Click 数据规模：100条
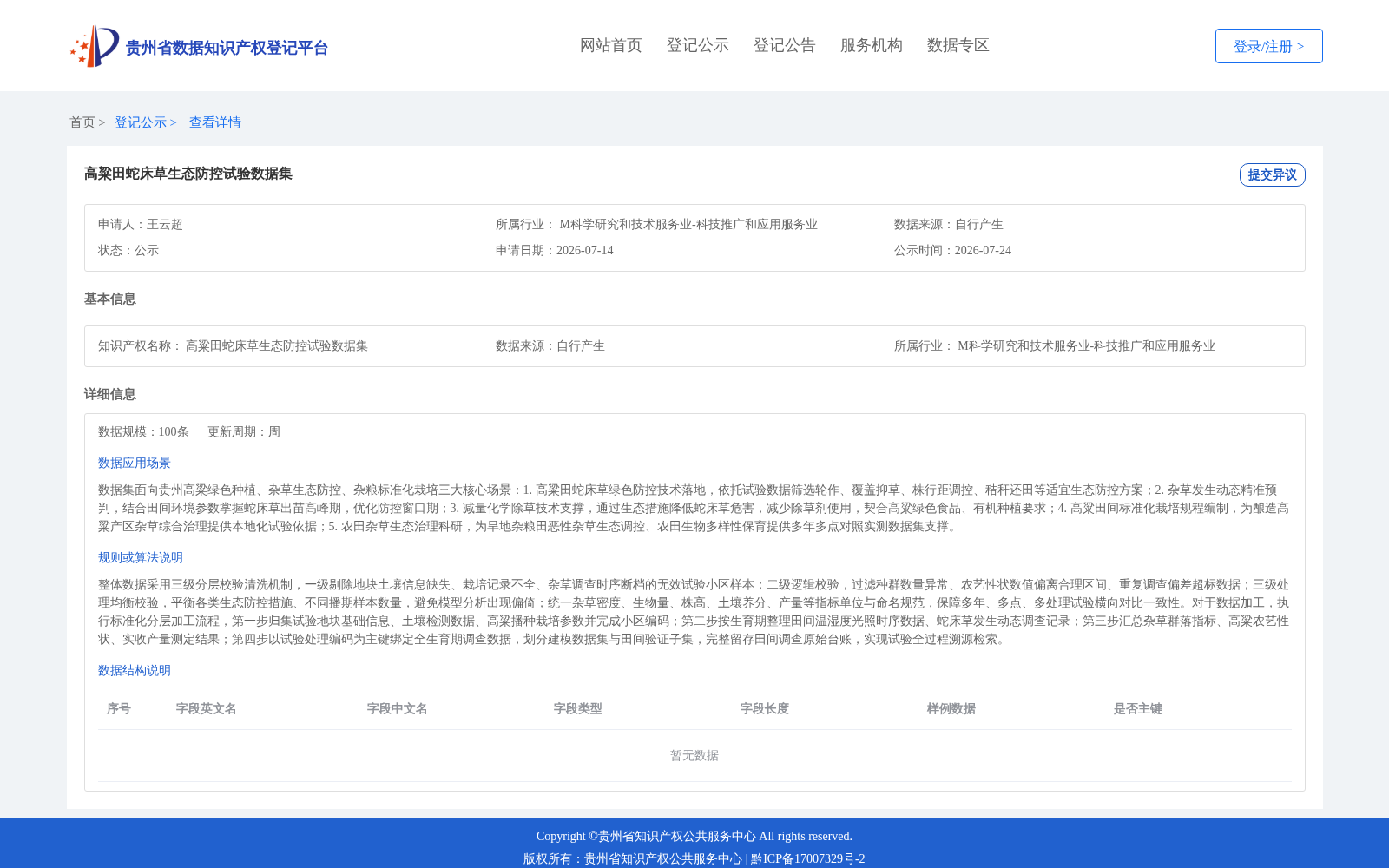Screen dimensions: 1389x868 (x=143, y=431)
